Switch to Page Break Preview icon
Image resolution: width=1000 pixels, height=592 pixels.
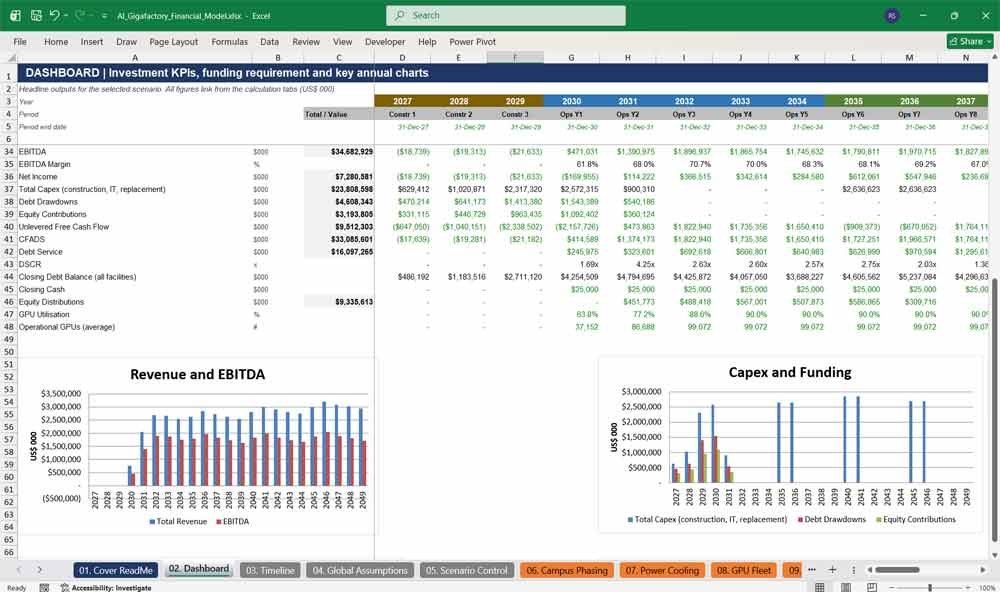pyautogui.click(x=872, y=588)
